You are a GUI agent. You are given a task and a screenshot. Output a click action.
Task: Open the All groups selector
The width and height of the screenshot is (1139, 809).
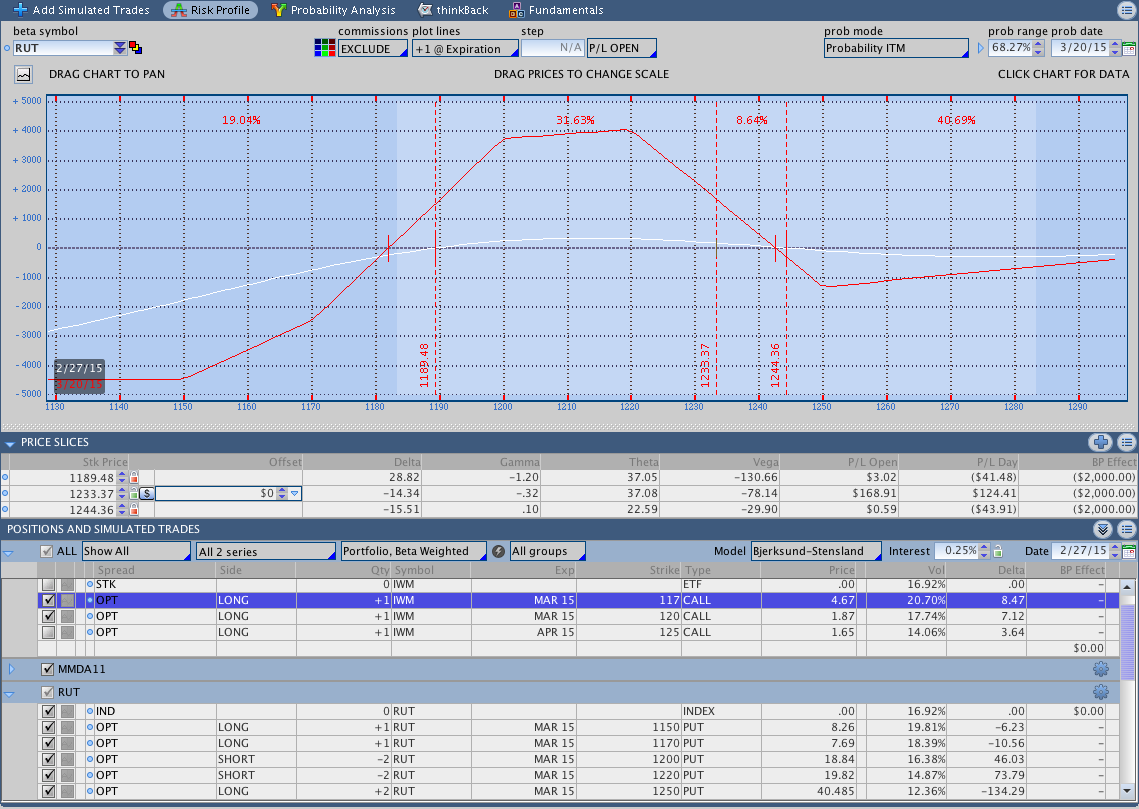pyautogui.click(x=548, y=551)
